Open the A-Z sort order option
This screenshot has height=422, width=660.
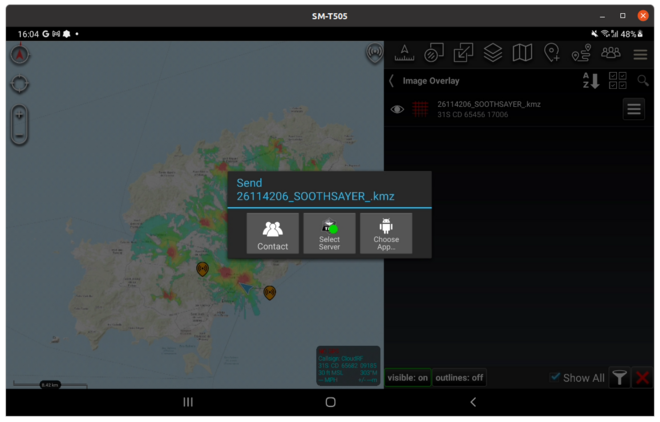(x=590, y=81)
